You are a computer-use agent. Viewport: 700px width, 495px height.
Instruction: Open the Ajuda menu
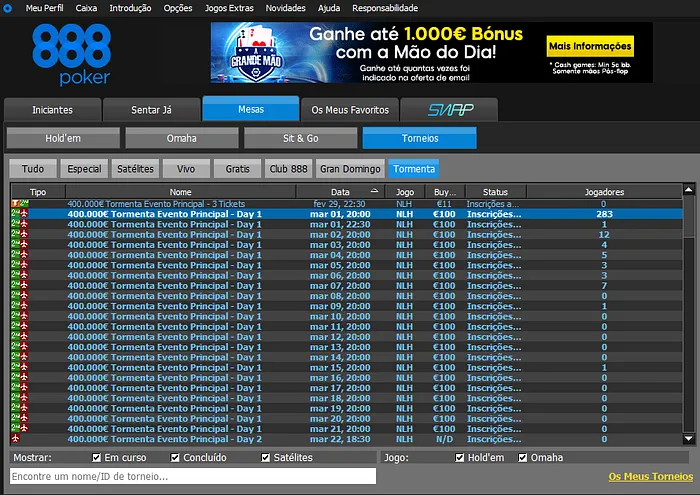329,8
